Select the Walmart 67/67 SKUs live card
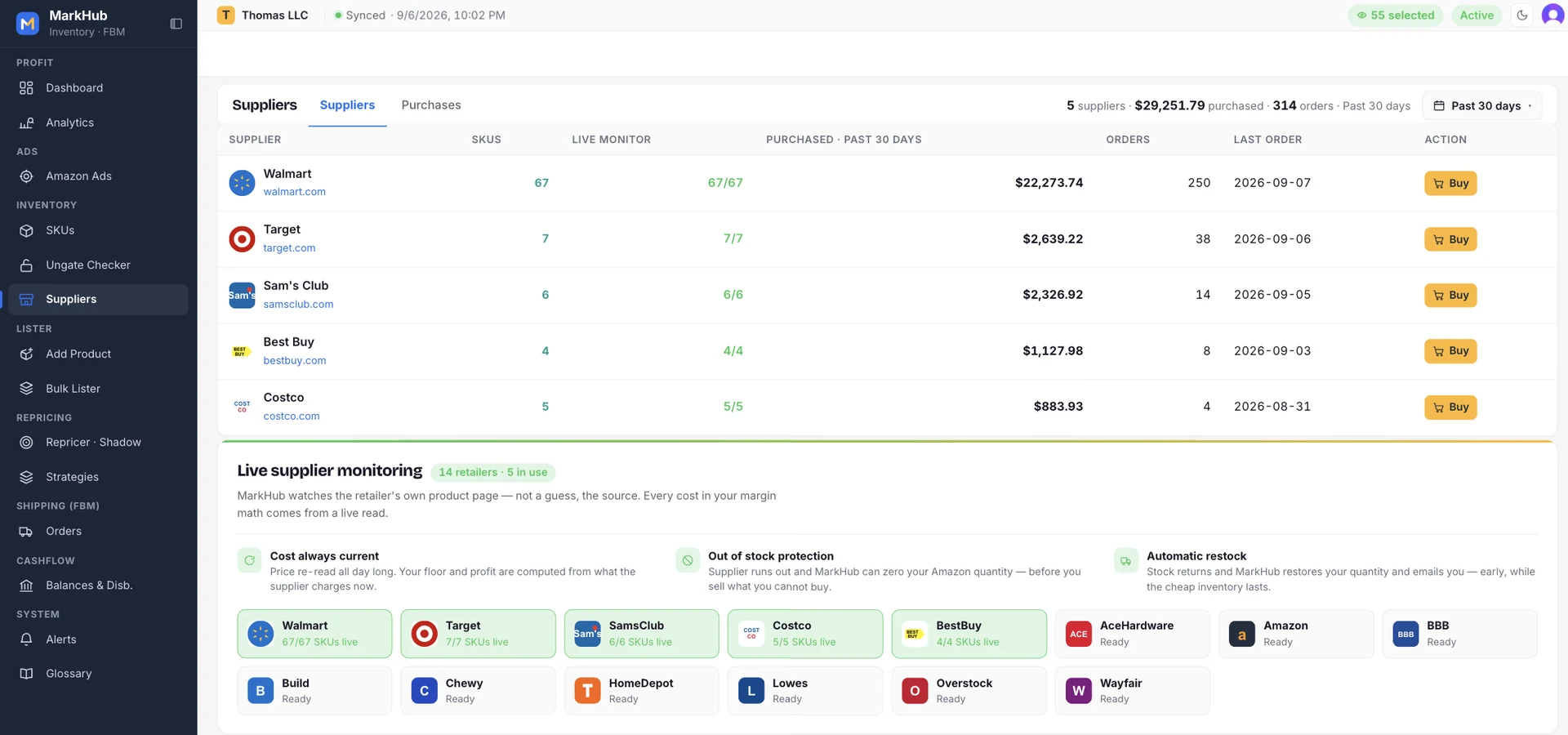The width and height of the screenshot is (1568, 735). [314, 634]
